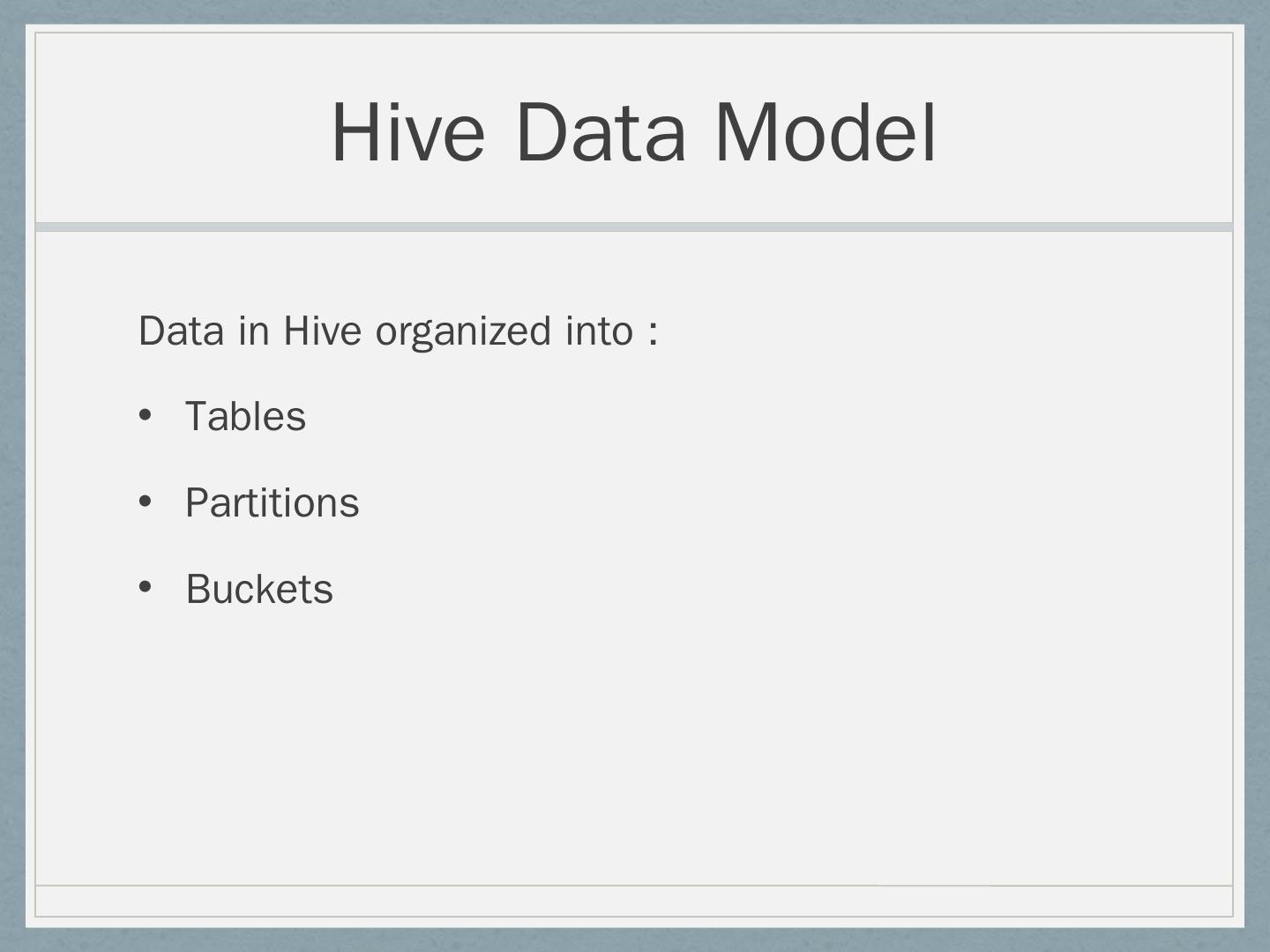Viewport: 1270px width, 952px height.
Task: Click the bullet dot before "Partitions"
Action: pyautogui.click(x=146, y=502)
